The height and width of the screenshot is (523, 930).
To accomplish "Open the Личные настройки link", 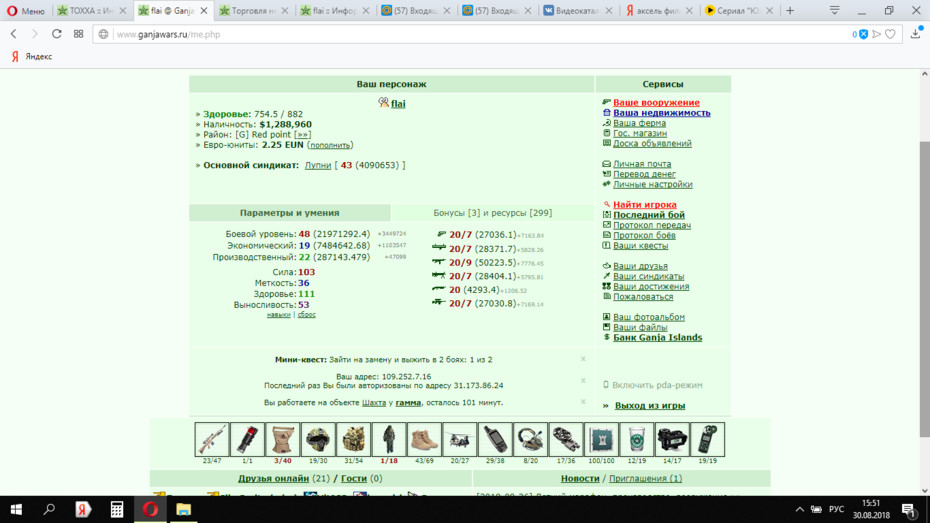I will coord(652,184).
